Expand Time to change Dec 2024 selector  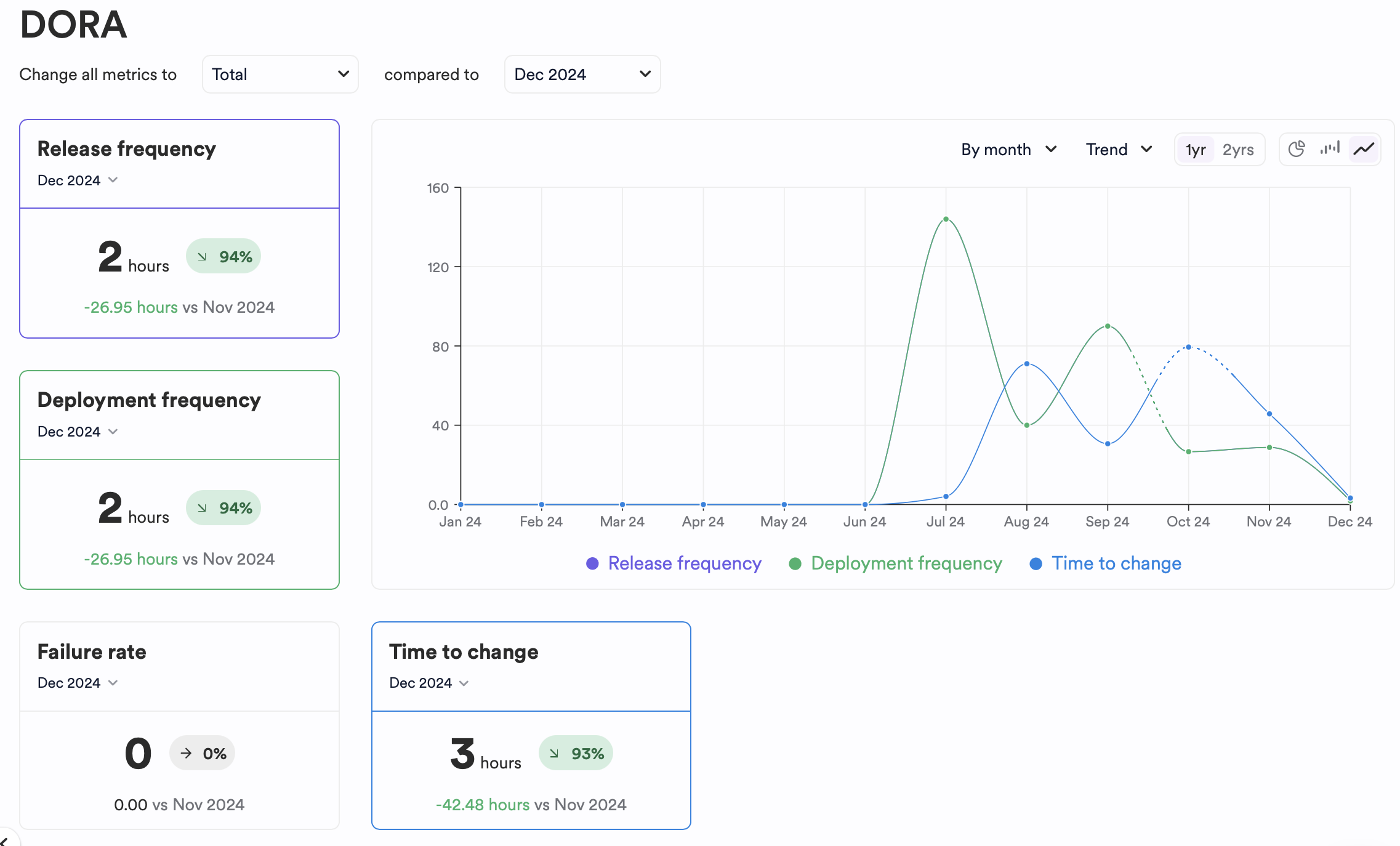429,683
